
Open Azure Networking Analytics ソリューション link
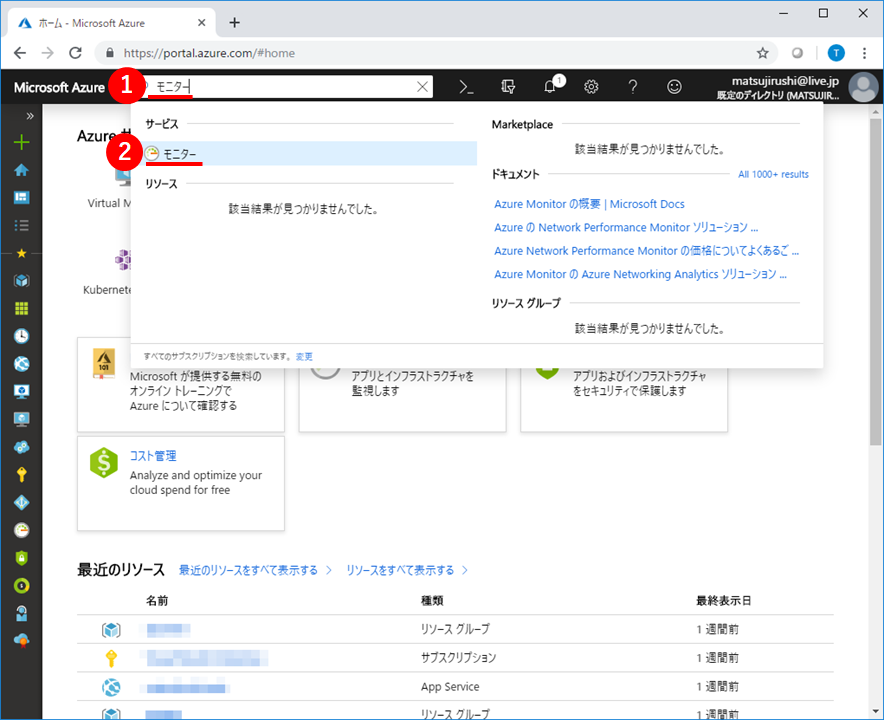(640, 274)
